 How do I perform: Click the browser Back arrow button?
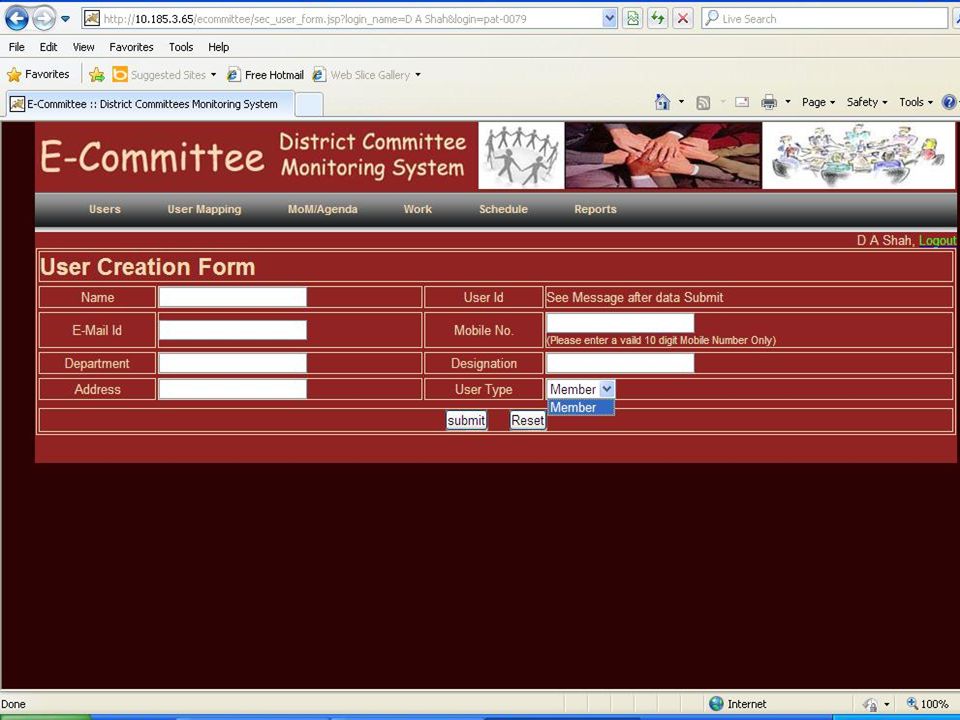click(x=17, y=19)
